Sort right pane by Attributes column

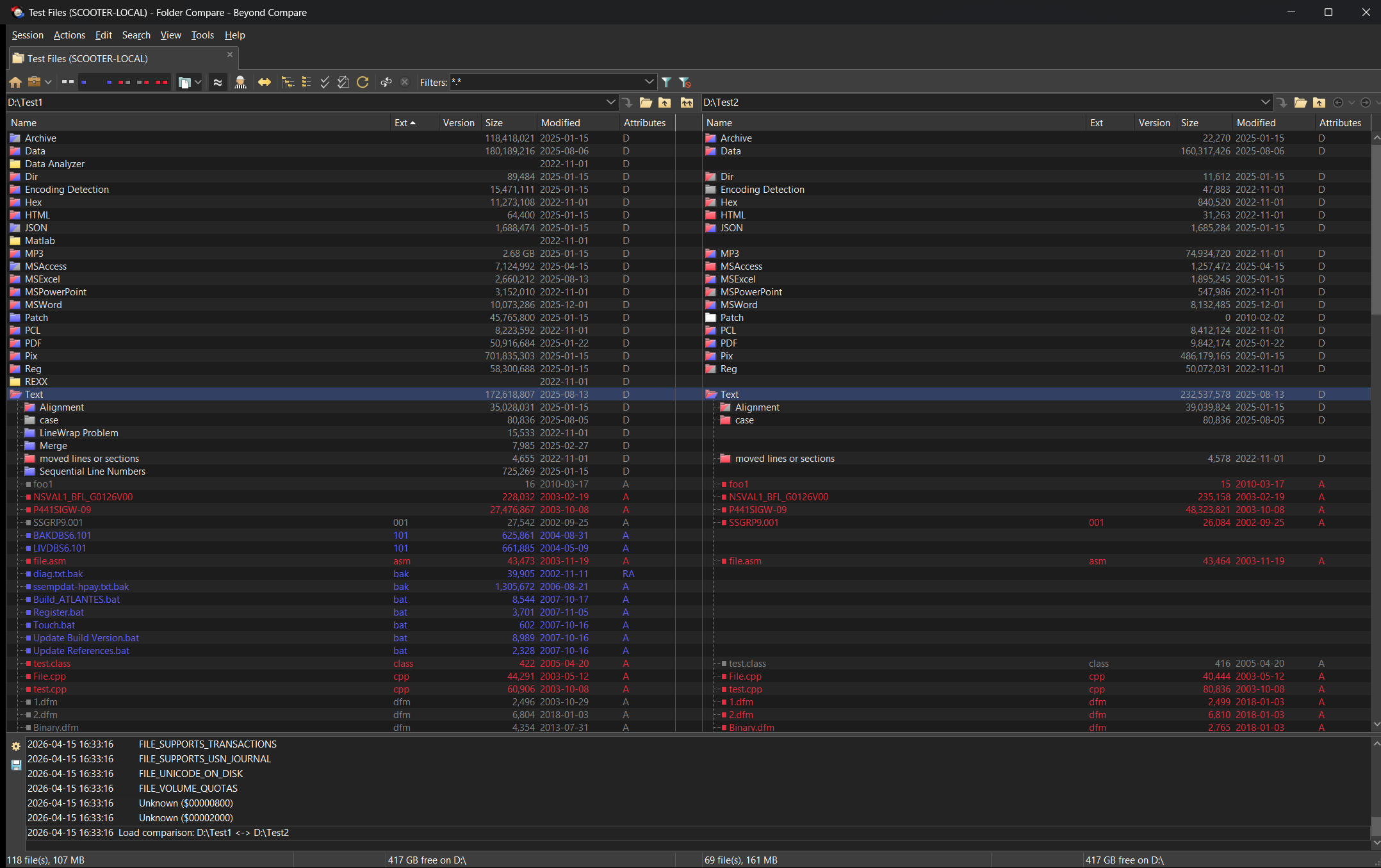(x=1343, y=123)
